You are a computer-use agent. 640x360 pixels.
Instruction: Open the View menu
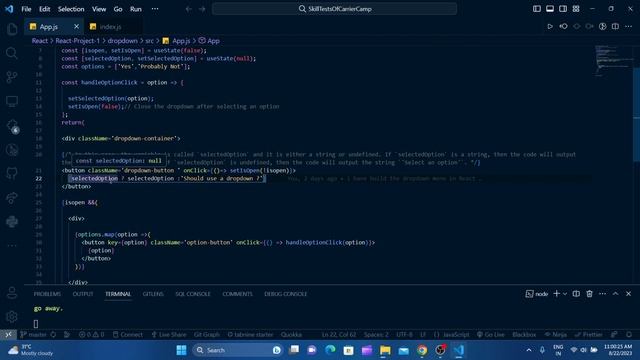pos(99,9)
